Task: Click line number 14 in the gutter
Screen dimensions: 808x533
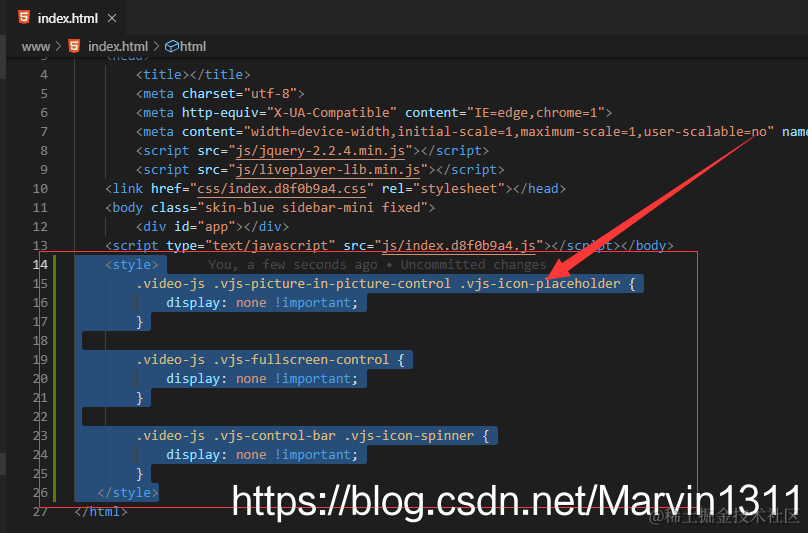Action: (x=40, y=265)
